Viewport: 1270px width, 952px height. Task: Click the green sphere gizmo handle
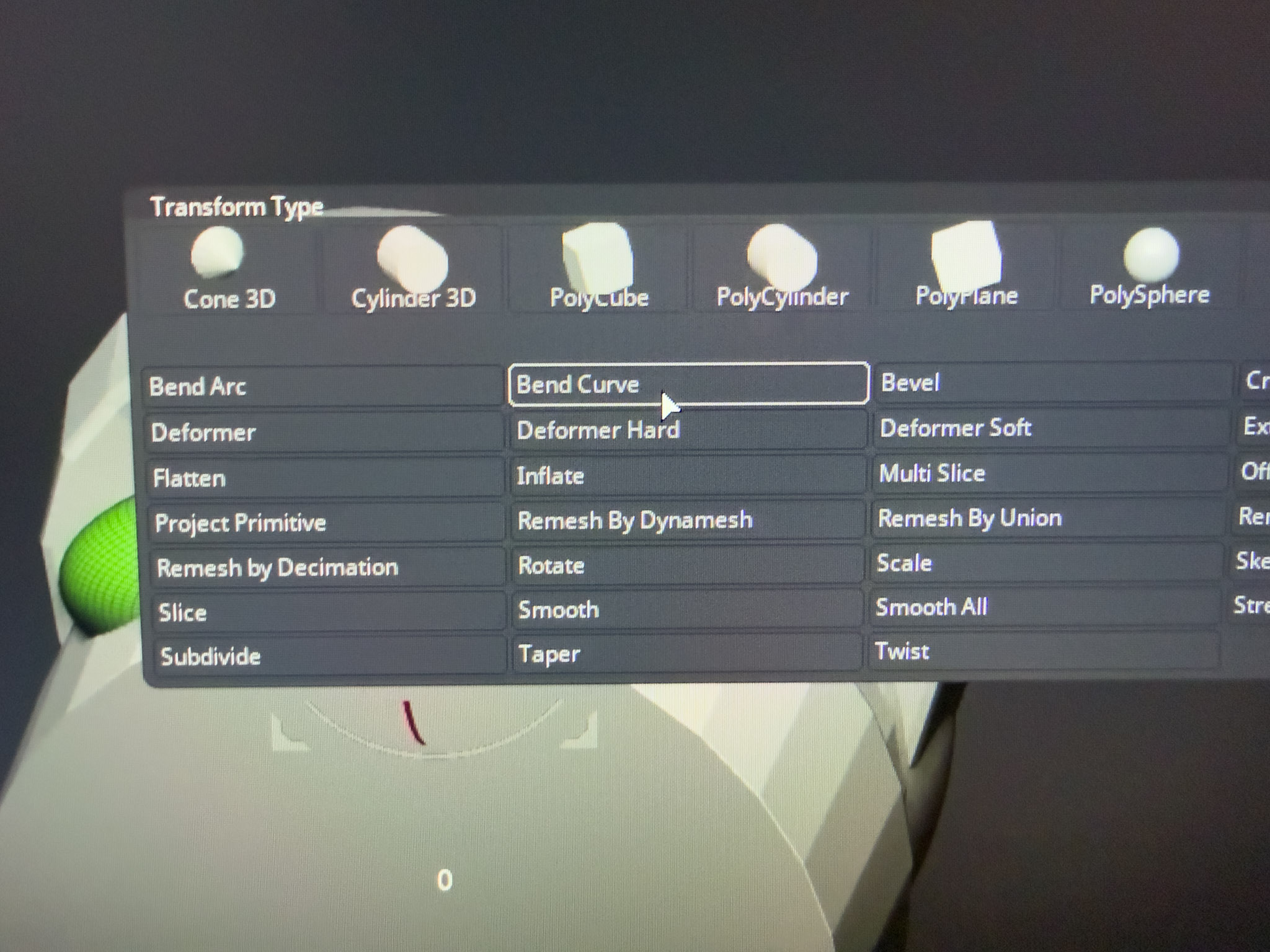(x=99, y=567)
